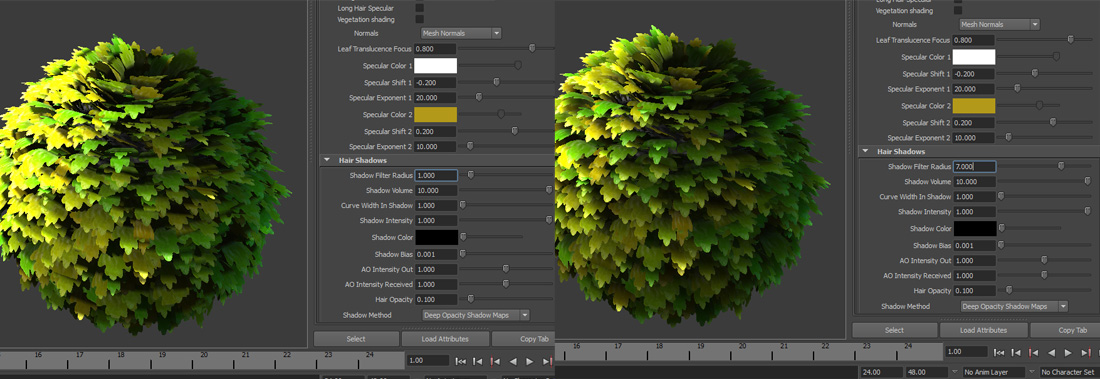Click Select button in right panel
1100x379 pixels.
click(894, 330)
